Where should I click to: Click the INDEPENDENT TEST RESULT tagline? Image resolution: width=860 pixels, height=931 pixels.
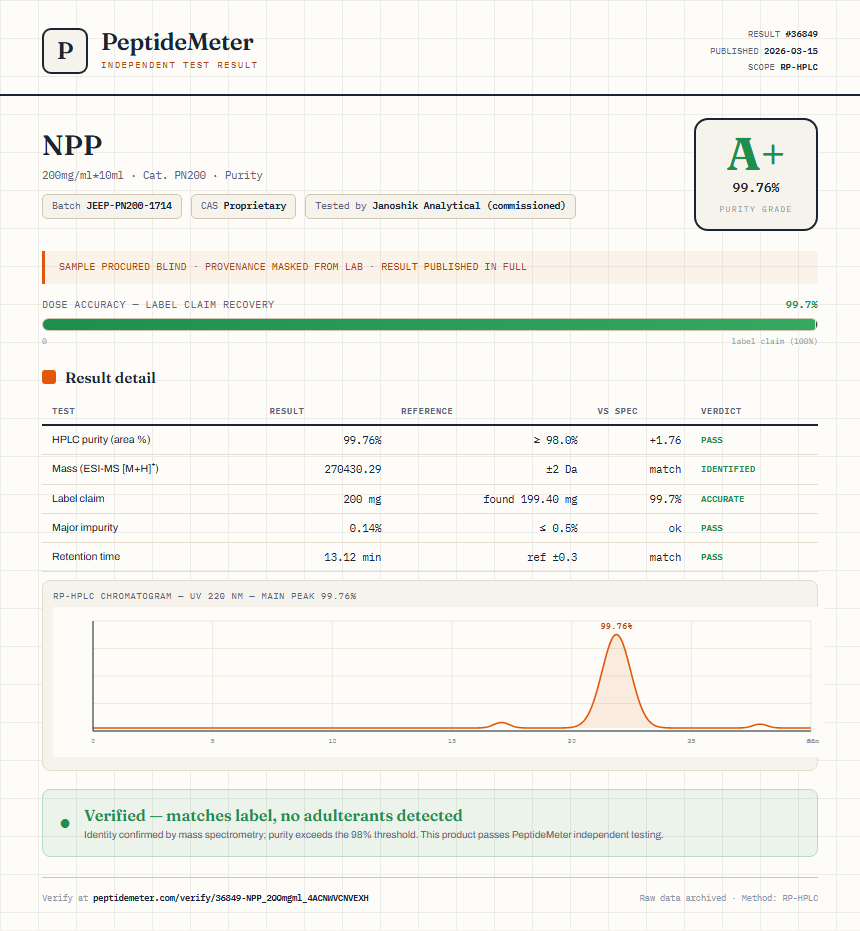179,65
